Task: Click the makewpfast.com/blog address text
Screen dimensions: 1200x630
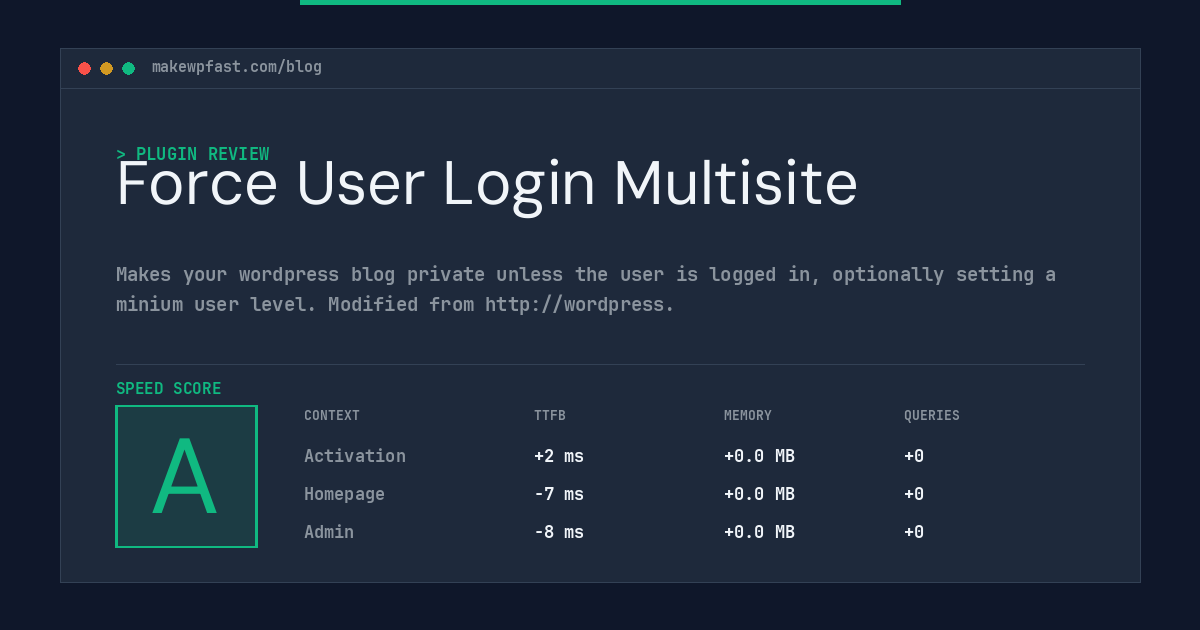Action: 237,67
